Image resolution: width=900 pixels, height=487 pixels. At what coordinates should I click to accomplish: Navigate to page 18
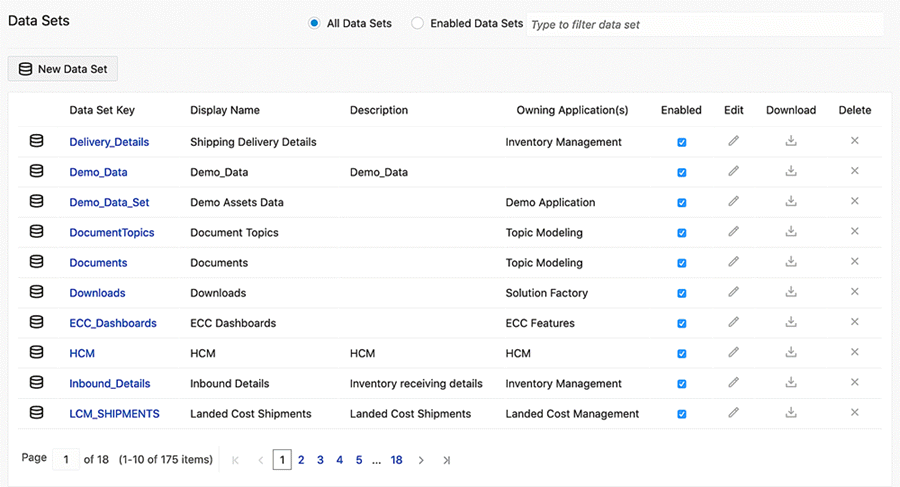pos(397,460)
